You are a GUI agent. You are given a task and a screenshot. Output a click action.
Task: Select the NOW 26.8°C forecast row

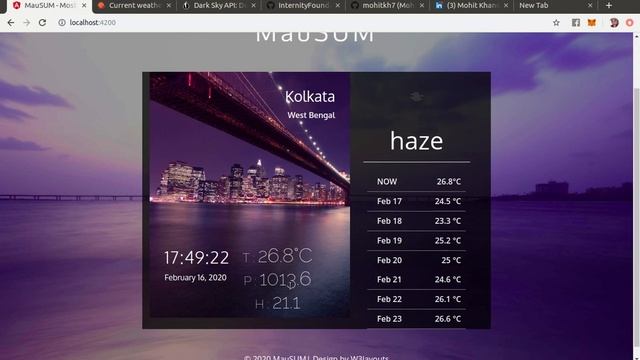coord(416,182)
